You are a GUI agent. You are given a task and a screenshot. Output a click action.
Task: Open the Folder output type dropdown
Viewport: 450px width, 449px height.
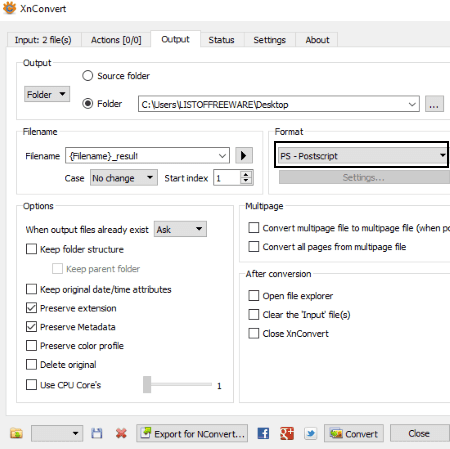tap(47, 94)
